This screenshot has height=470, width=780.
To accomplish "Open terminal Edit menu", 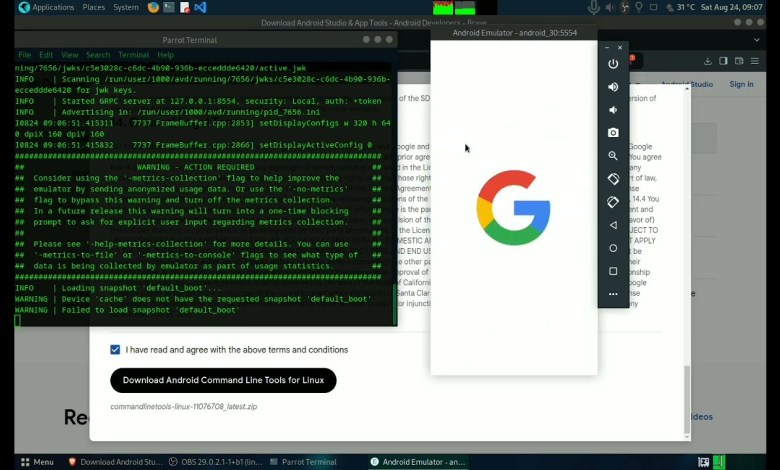I will [46, 55].
